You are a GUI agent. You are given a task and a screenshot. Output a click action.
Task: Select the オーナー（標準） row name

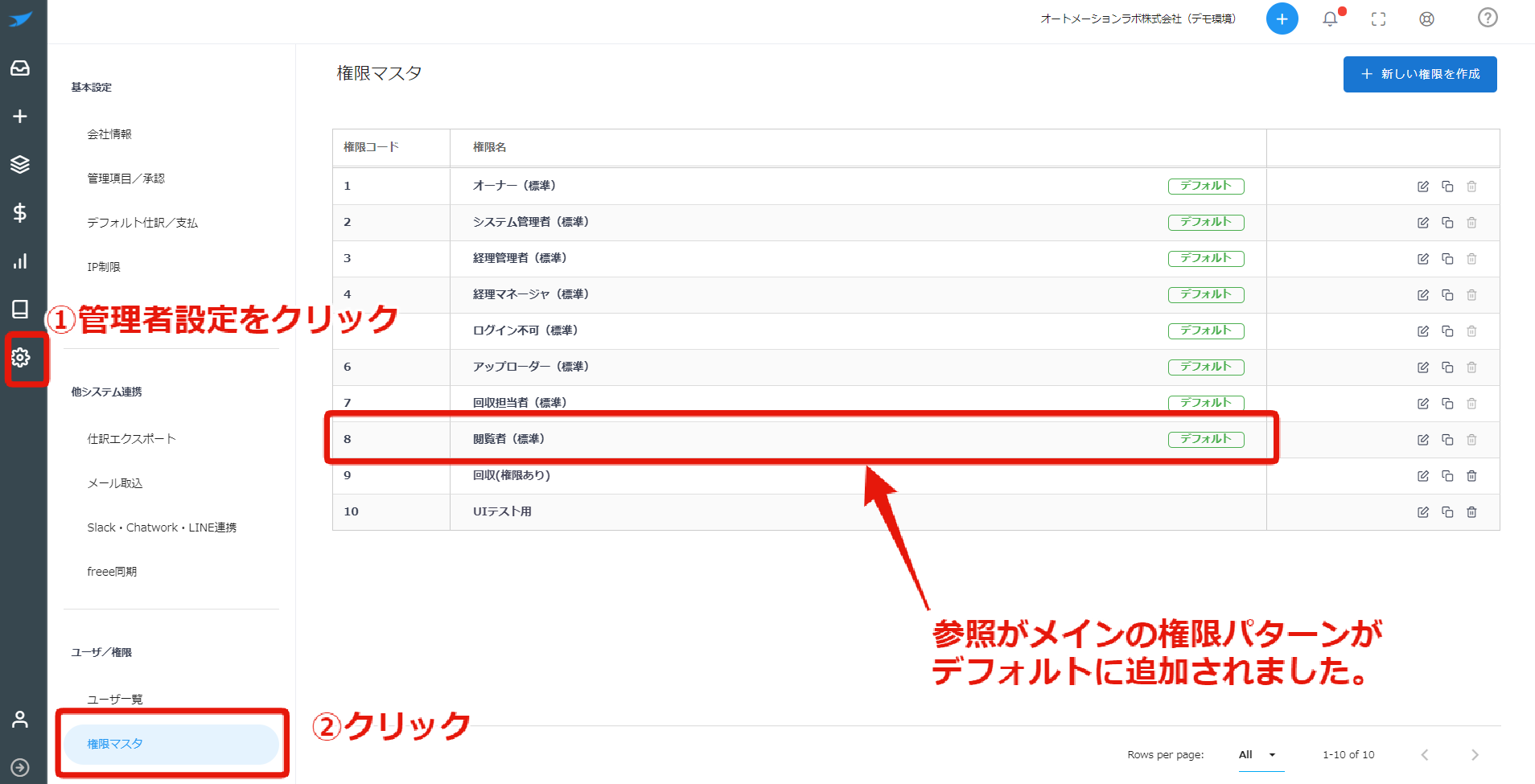514,186
